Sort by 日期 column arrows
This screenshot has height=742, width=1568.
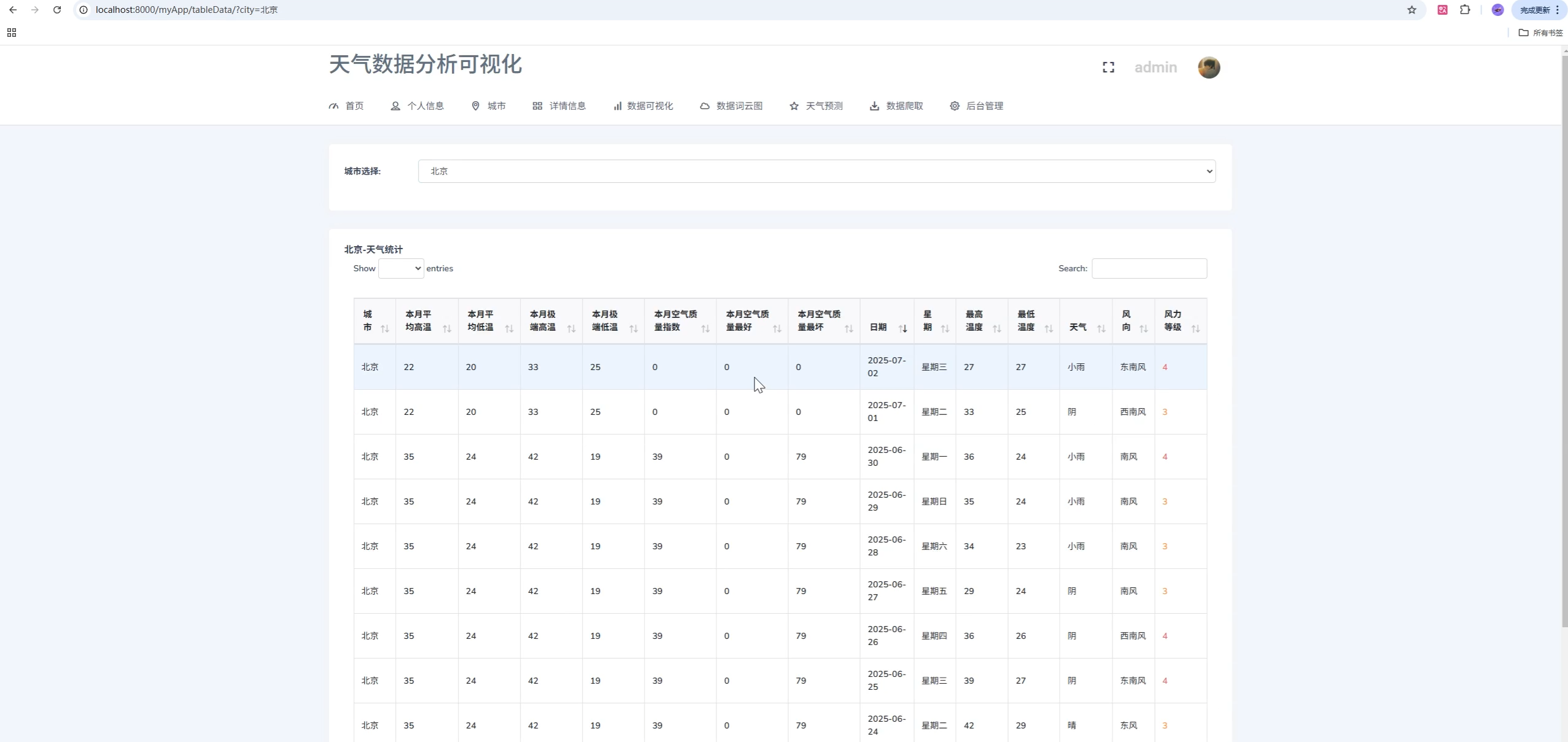tap(902, 329)
